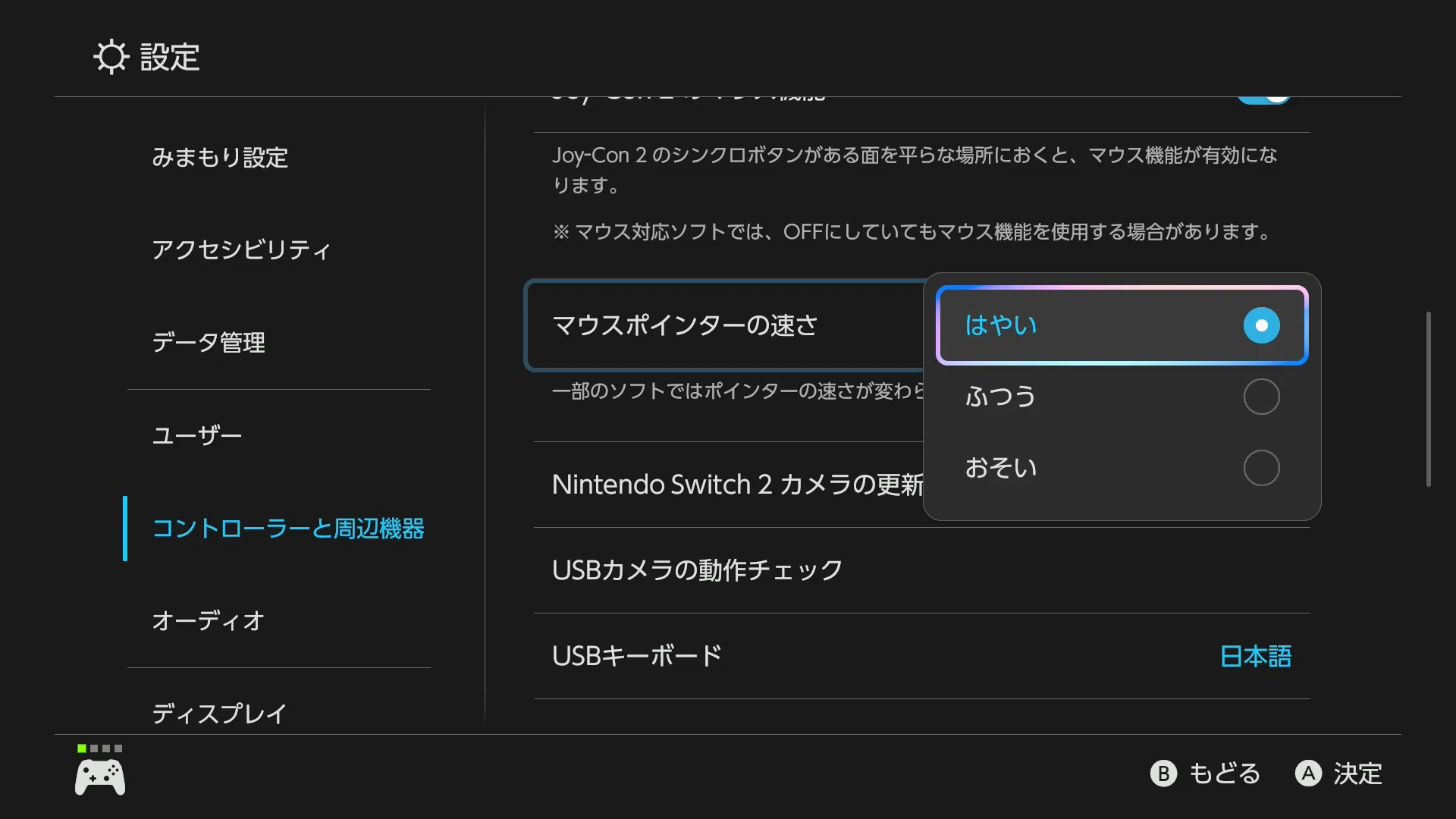Screen dimensions: 1456x819
Task: Click the B button icon for もどる
Action: coord(1163,773)
